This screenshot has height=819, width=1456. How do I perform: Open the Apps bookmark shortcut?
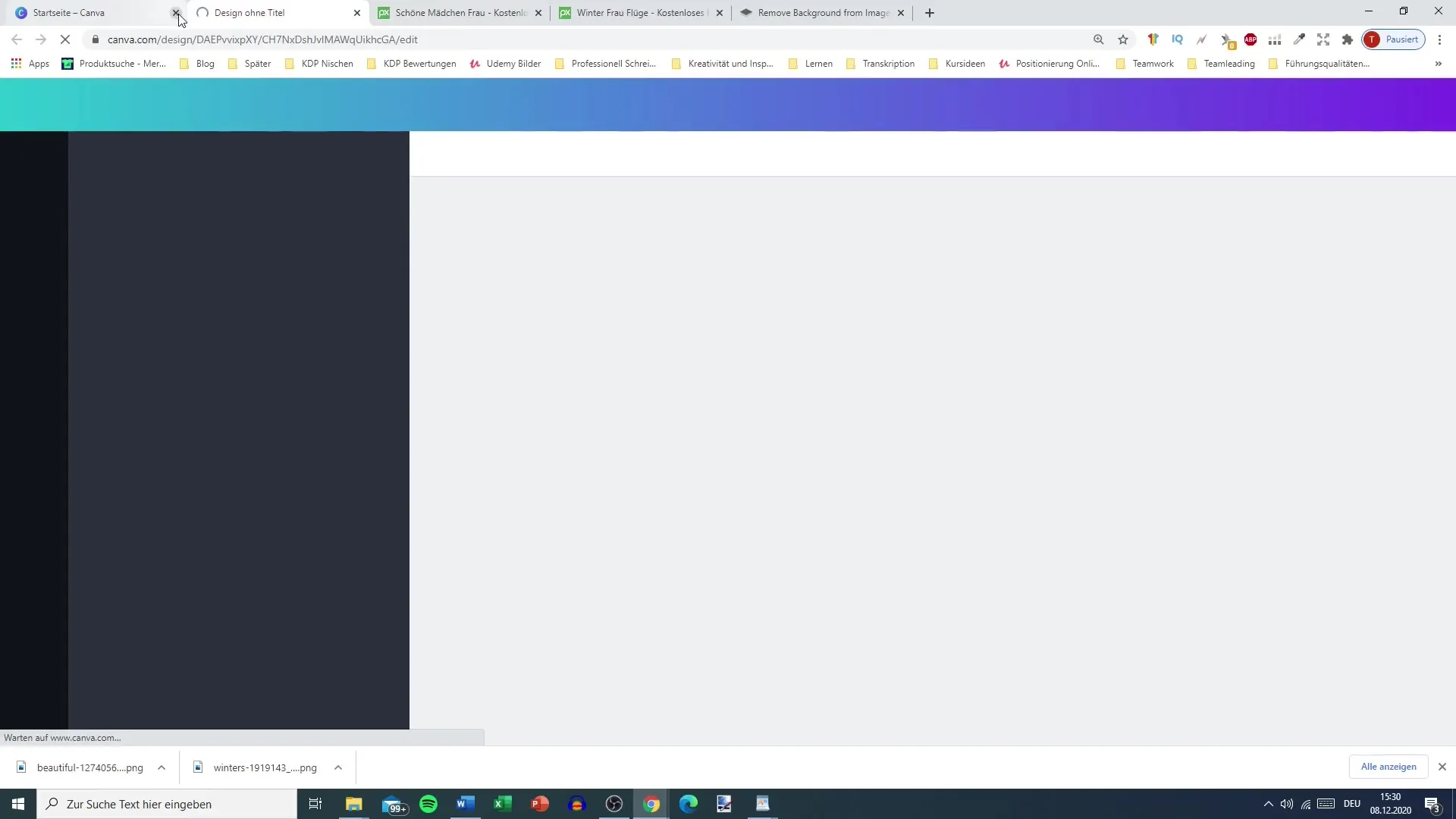pyautogui.click(x=30, y=64)
